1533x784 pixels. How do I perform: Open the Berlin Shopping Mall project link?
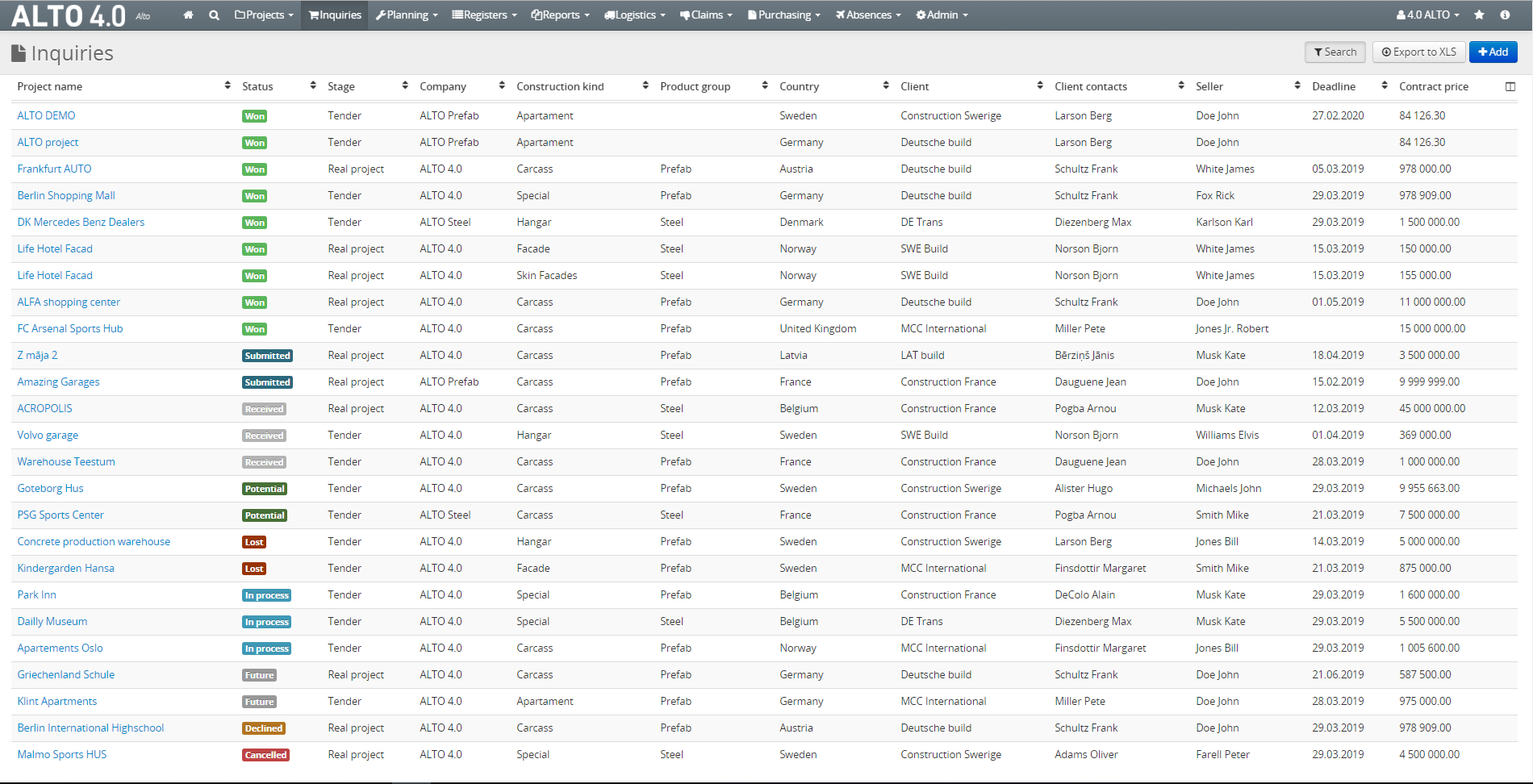coord(66,195)
